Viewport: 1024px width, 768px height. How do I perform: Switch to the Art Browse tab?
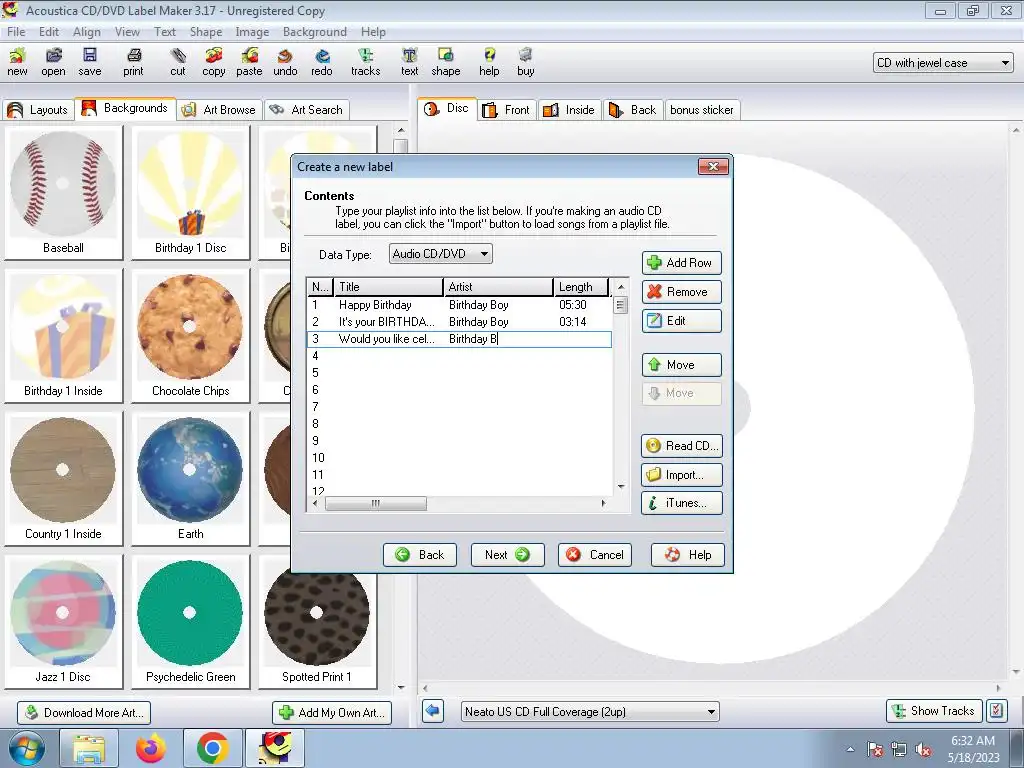tap(219, 110)
